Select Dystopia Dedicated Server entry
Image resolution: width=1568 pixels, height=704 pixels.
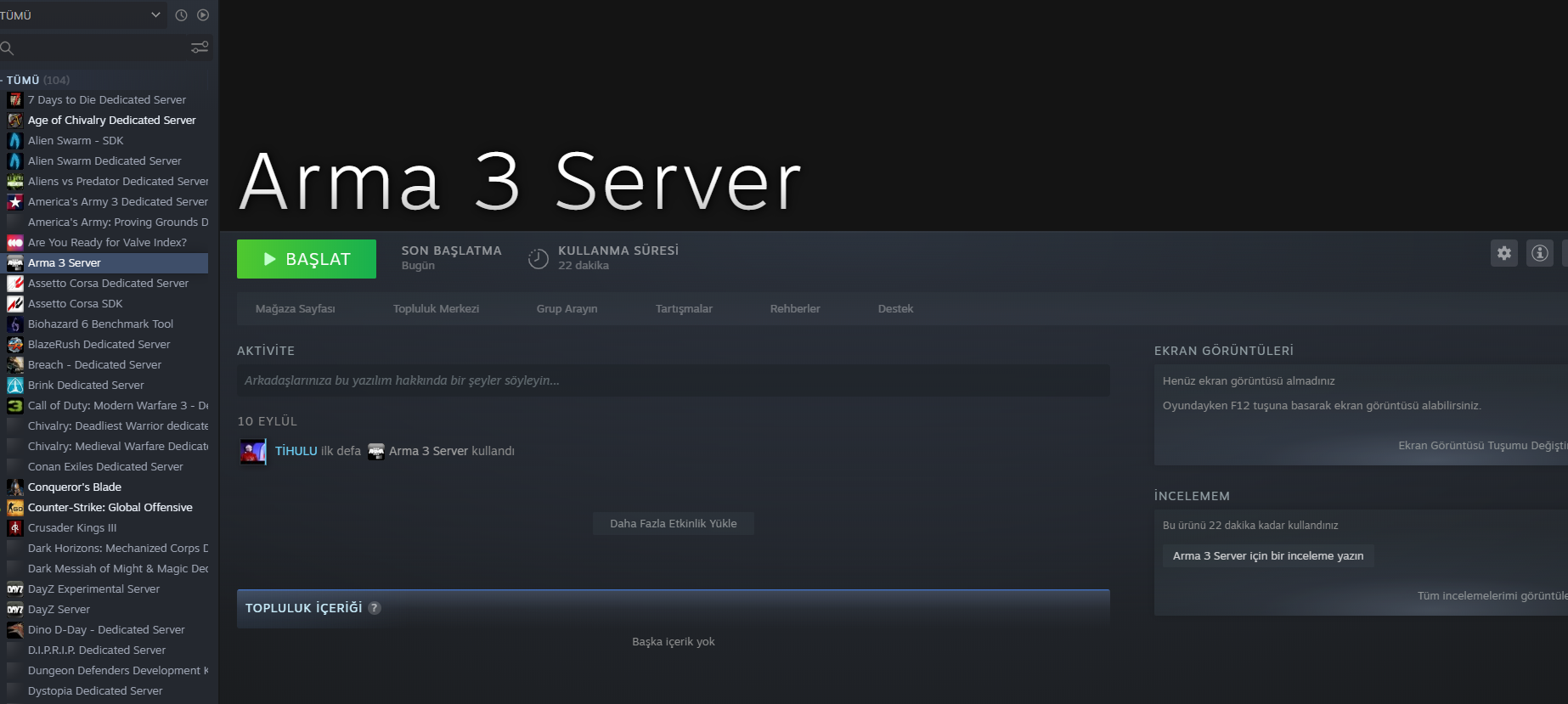coord(104,691)
